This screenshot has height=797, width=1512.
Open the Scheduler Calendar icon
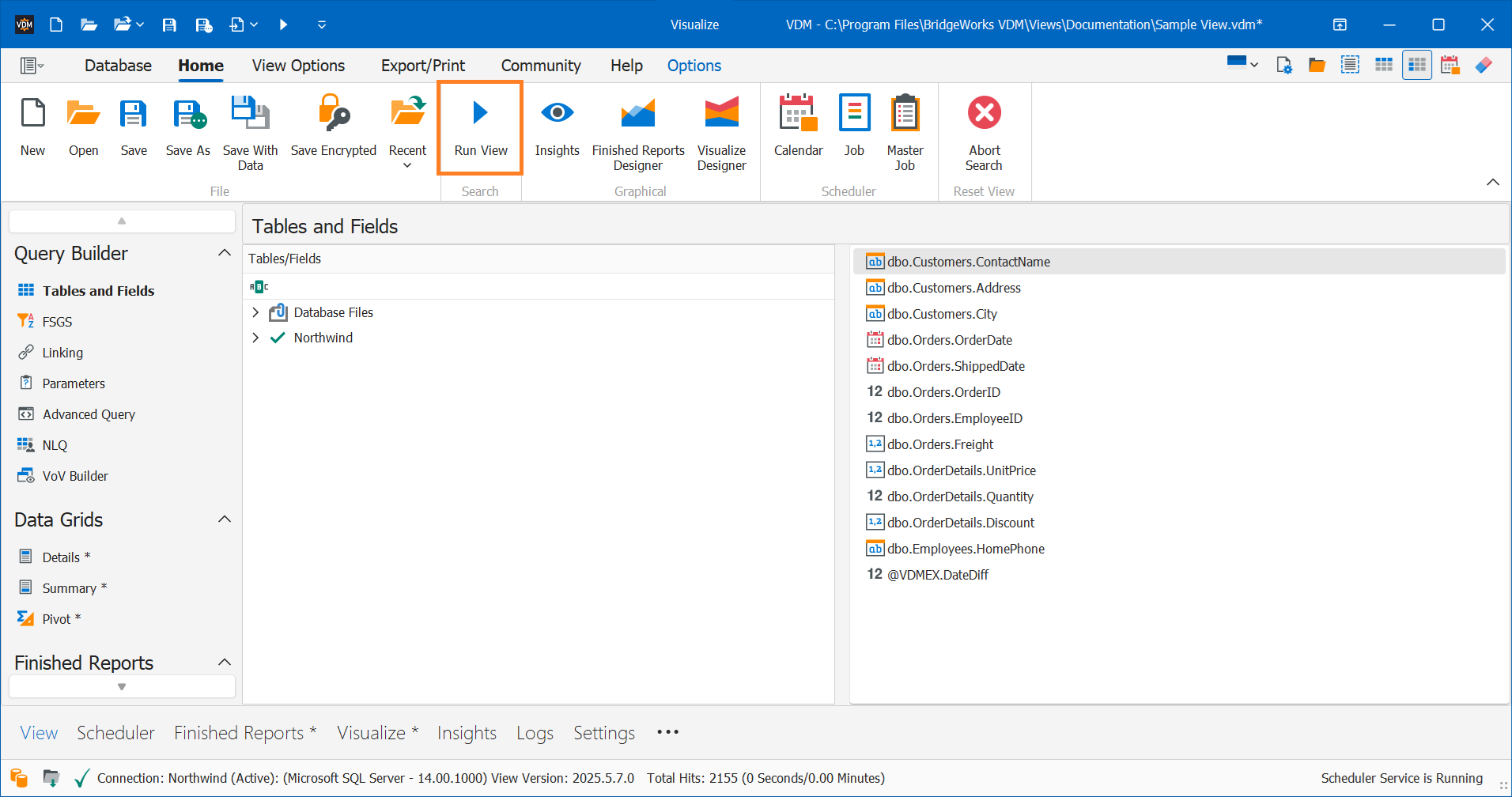pos(797,114)
